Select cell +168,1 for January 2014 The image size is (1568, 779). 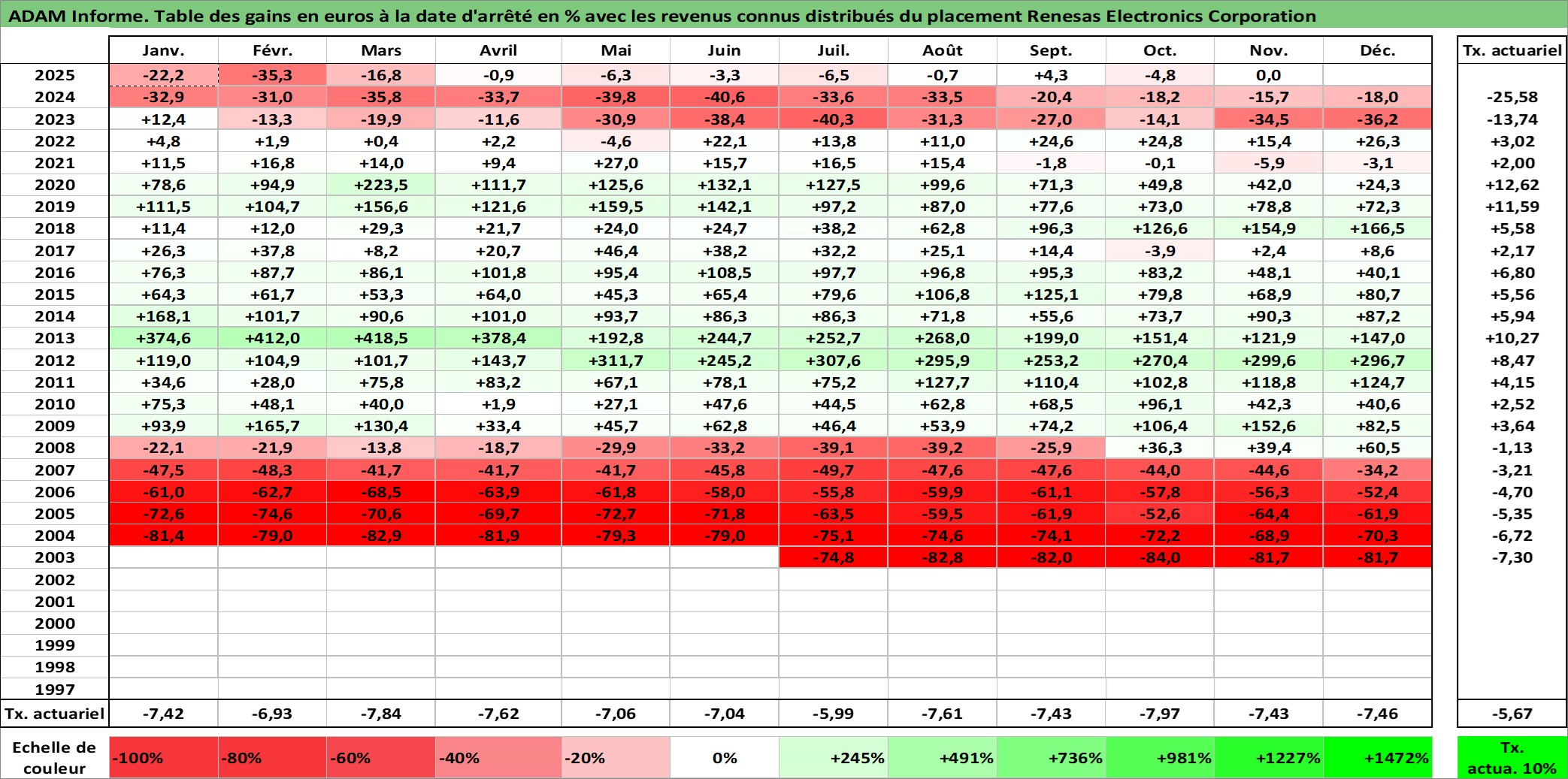pos(163,316)
